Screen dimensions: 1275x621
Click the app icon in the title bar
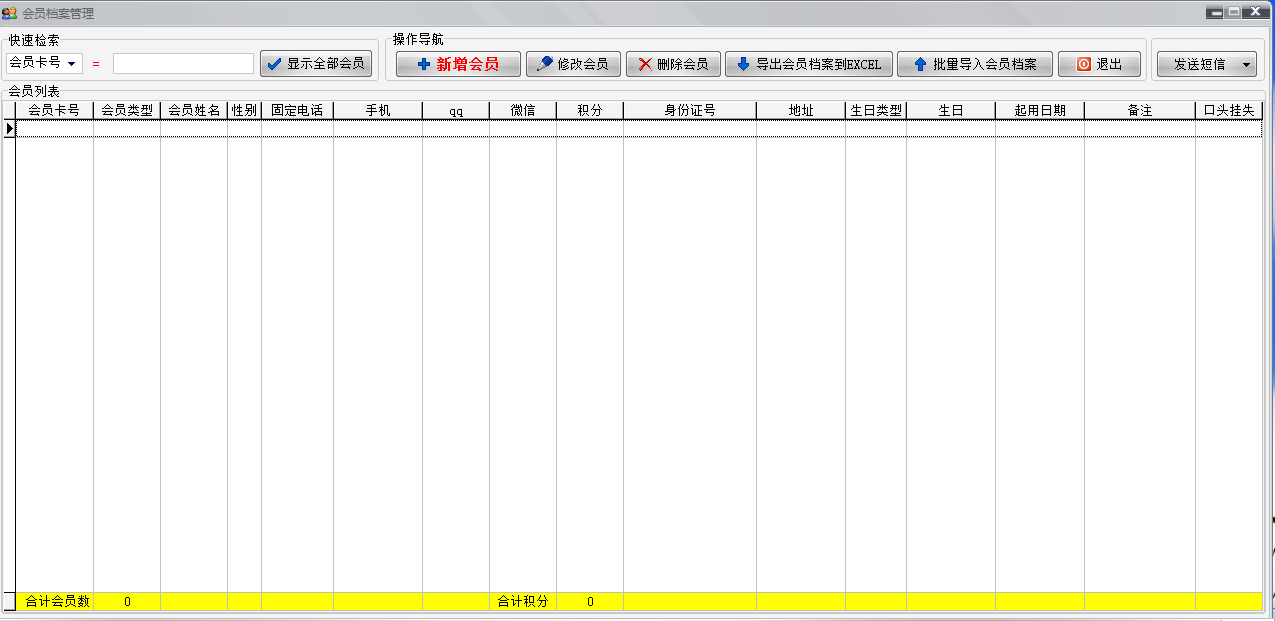pyautogui.click(x=9, y=13)
